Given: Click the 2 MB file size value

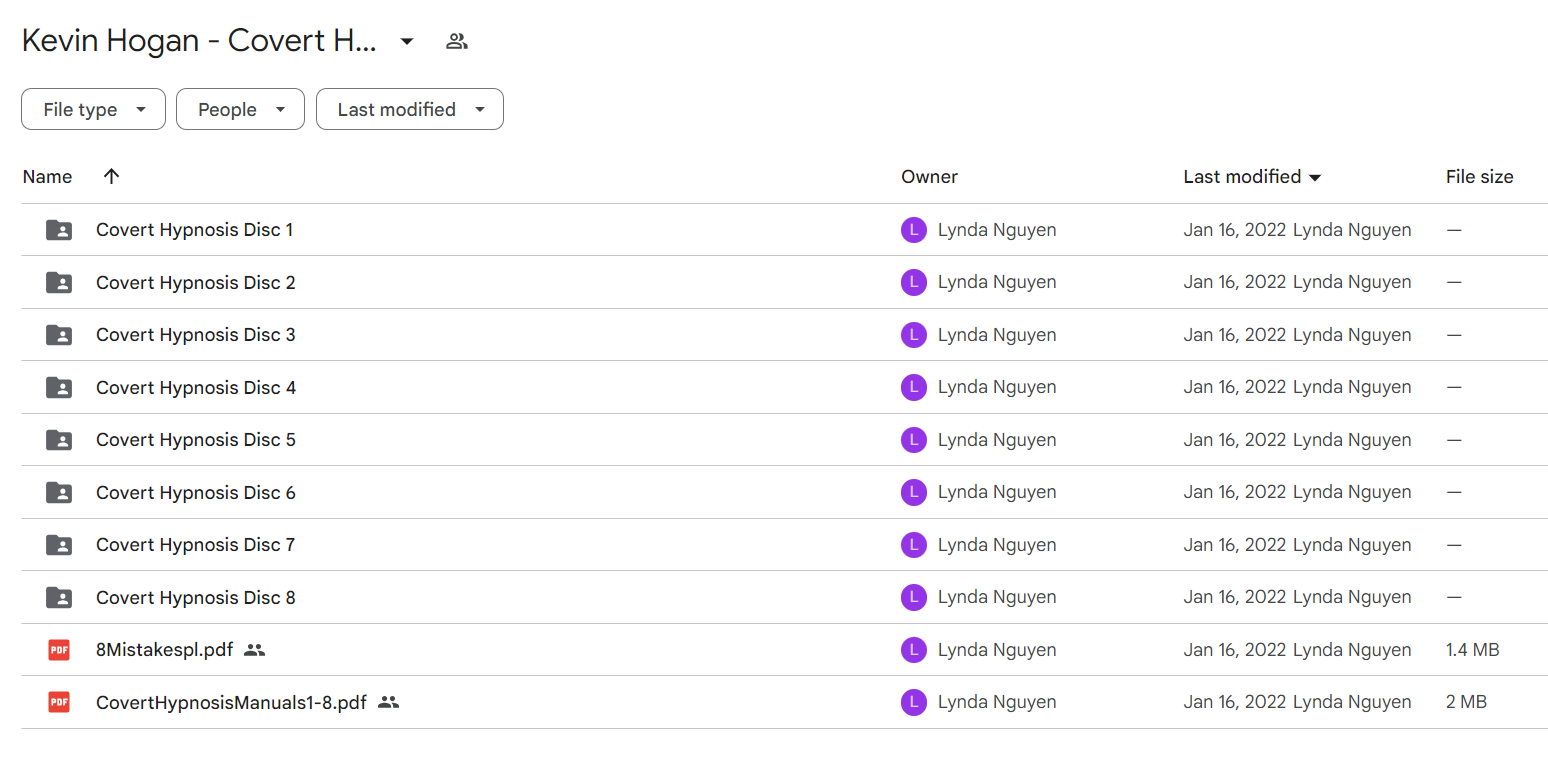Looking at the screenshot, I should [1466, 702].
